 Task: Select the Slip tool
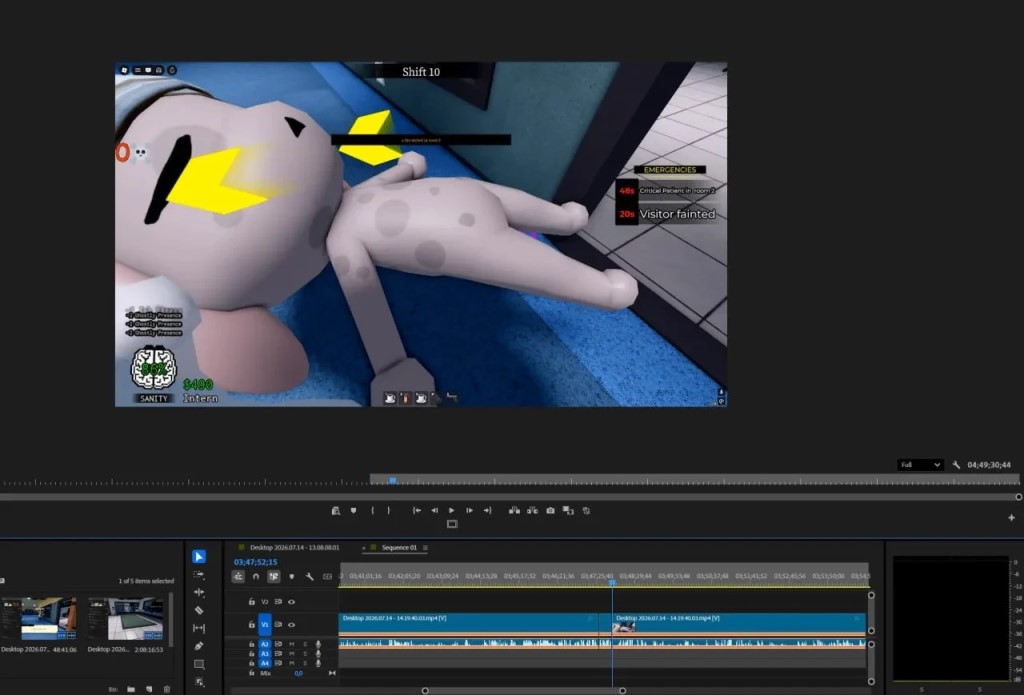[x=199, y=628]
